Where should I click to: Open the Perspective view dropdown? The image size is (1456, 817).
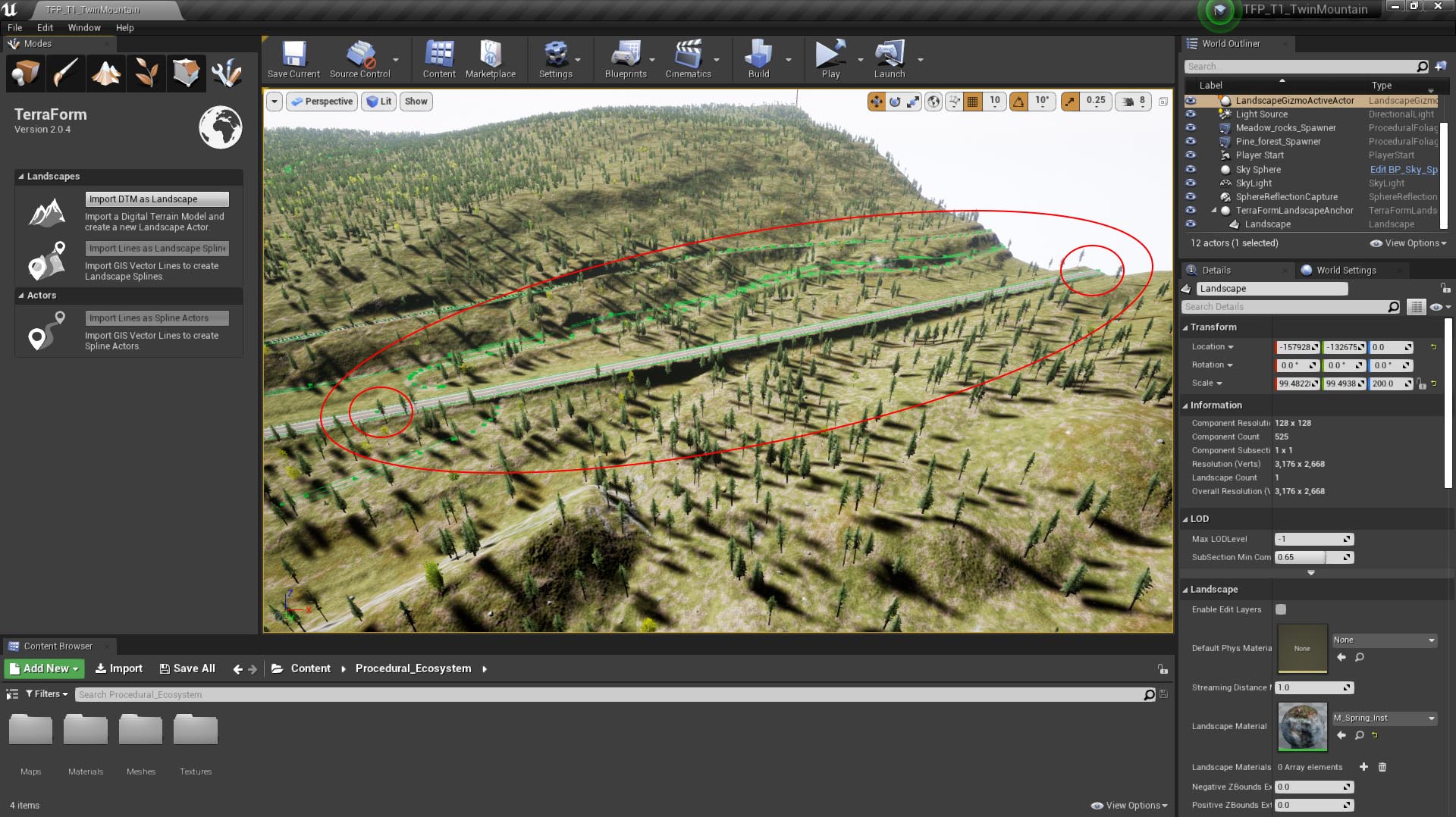click(x=322, y=102)
